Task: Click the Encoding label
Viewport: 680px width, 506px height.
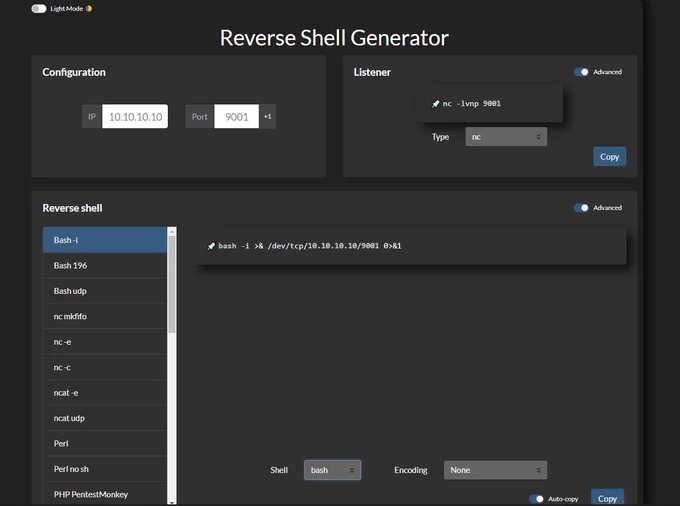Action: (x=411, y=470)
